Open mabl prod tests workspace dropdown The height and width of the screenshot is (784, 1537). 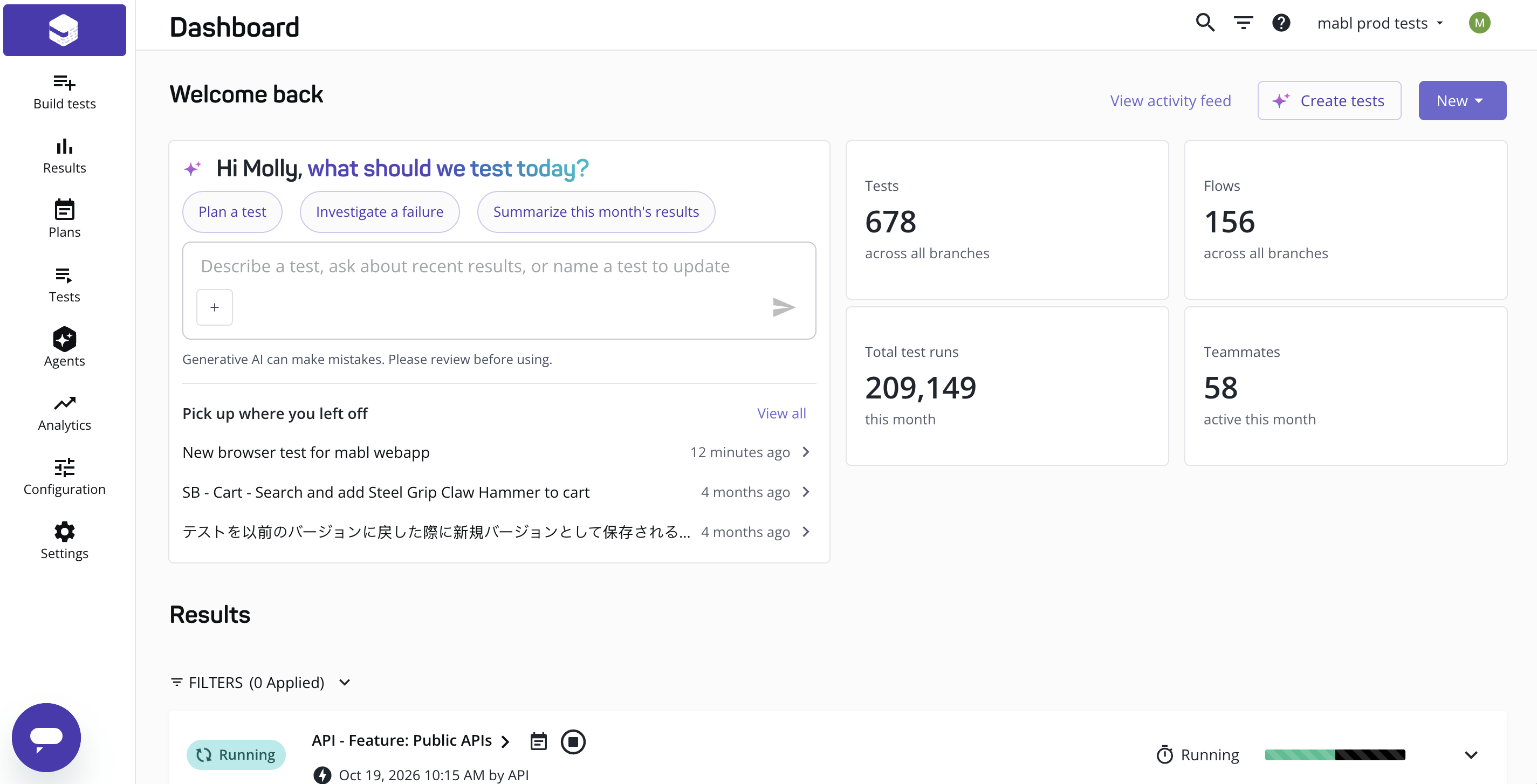pyautogui.click(x=1380, y=23)
